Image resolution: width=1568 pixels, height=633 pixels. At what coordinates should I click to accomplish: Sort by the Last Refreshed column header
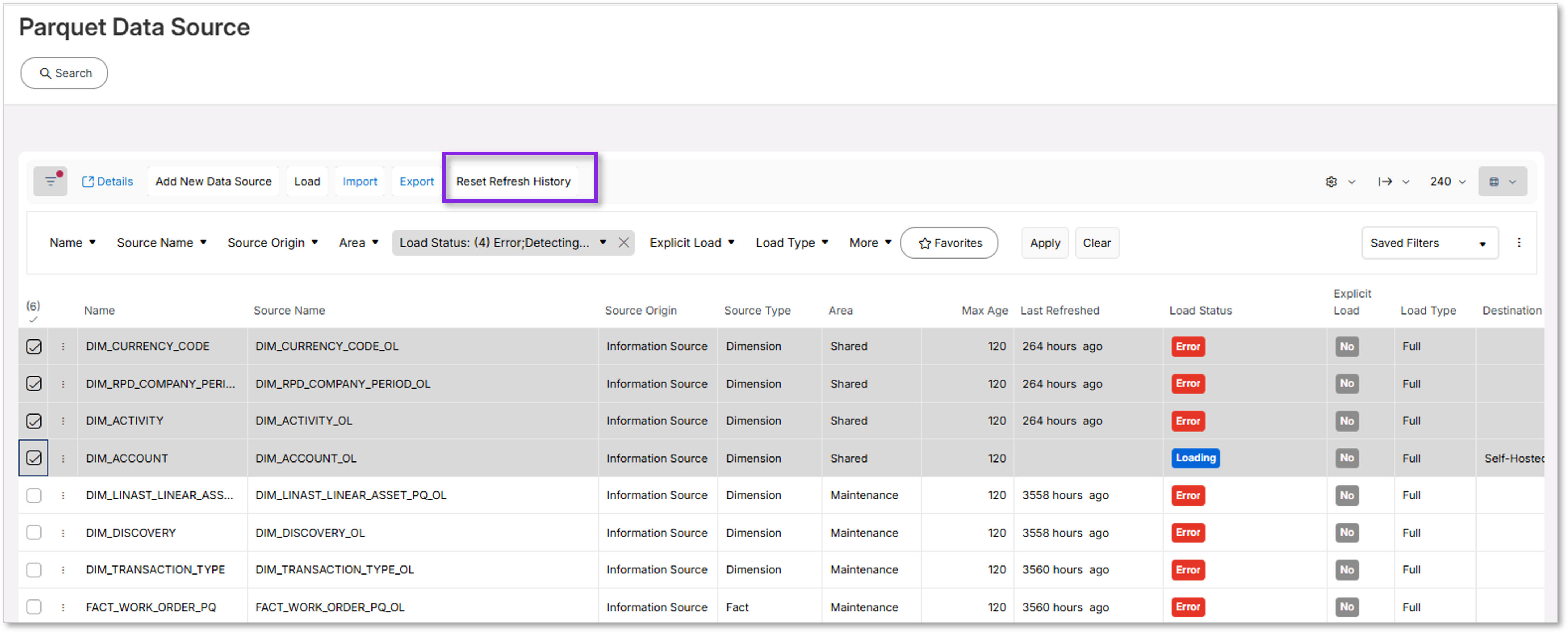click(1060, 311)
